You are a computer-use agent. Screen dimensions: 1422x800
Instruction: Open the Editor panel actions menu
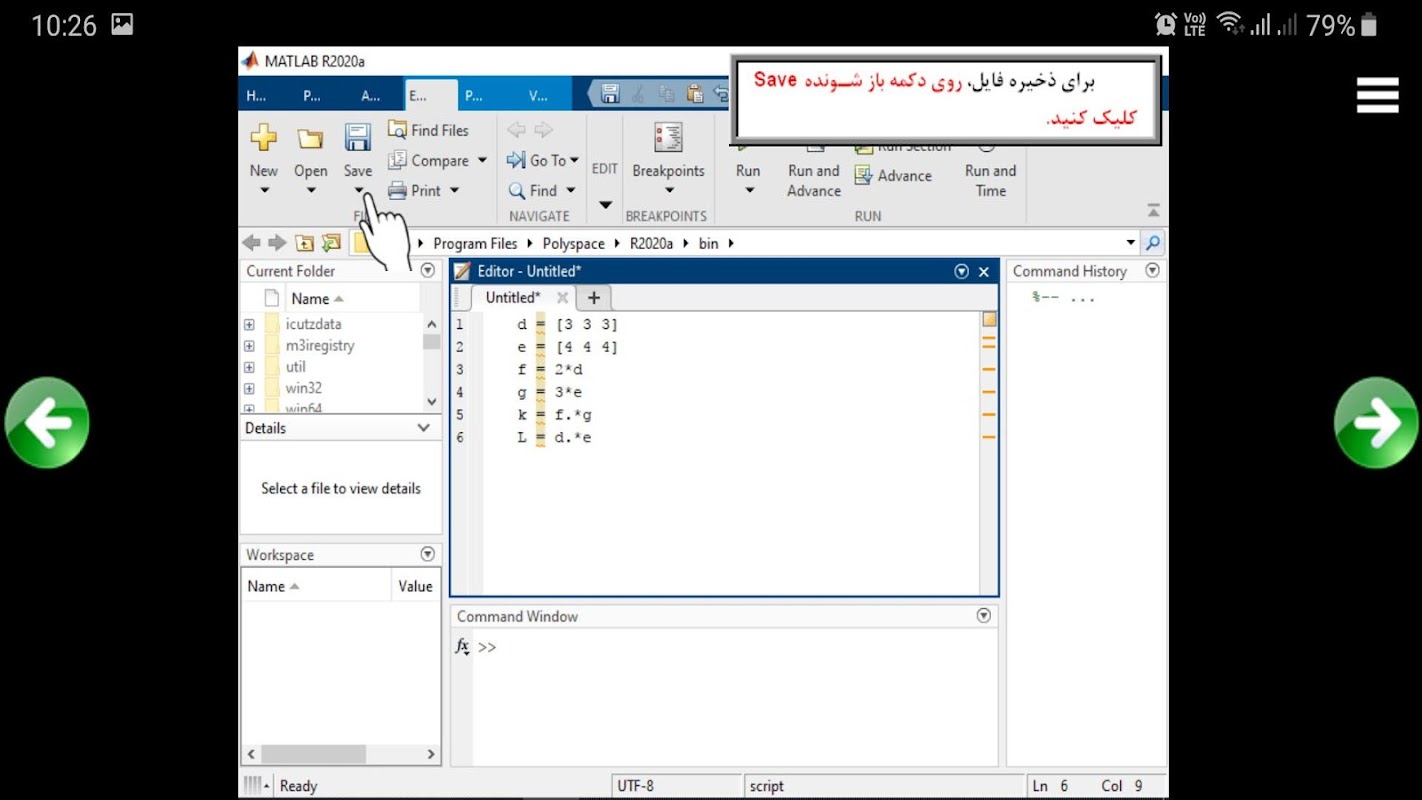962,272
